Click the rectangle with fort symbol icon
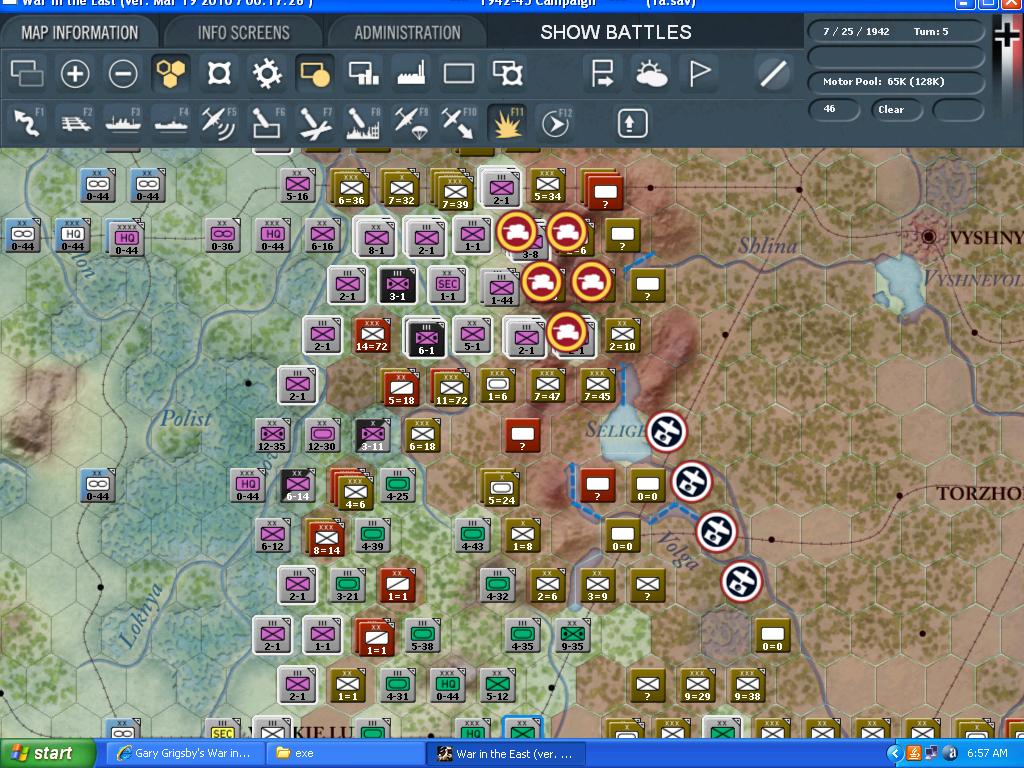Viewport: 1024px width, 768px height. coord(507,73)
